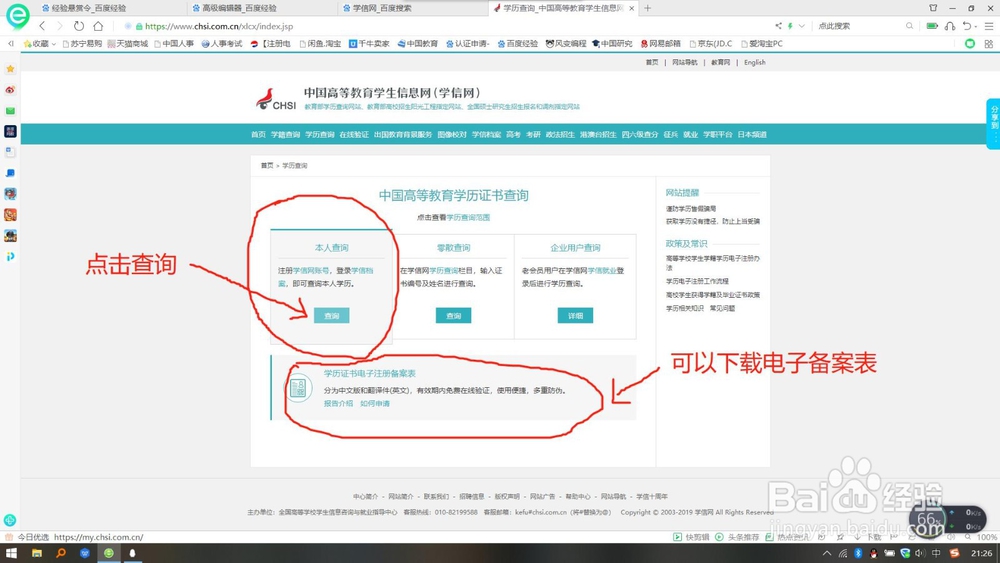Open 在线验证 in site navigation
Image resolution: width=1000 pixels, height=563 pixels.
pos(354,135)
